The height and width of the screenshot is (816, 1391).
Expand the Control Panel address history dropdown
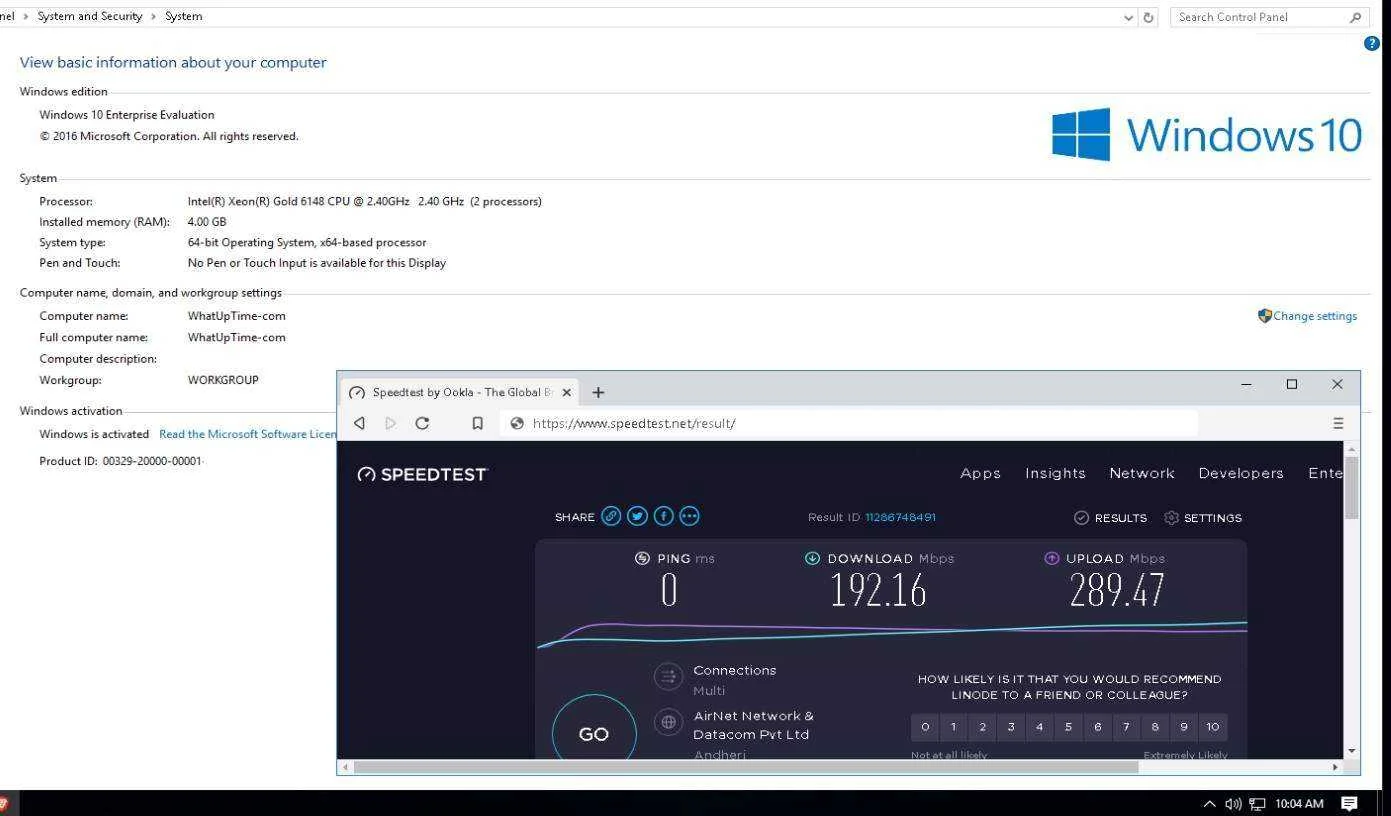pos(1129,17)
